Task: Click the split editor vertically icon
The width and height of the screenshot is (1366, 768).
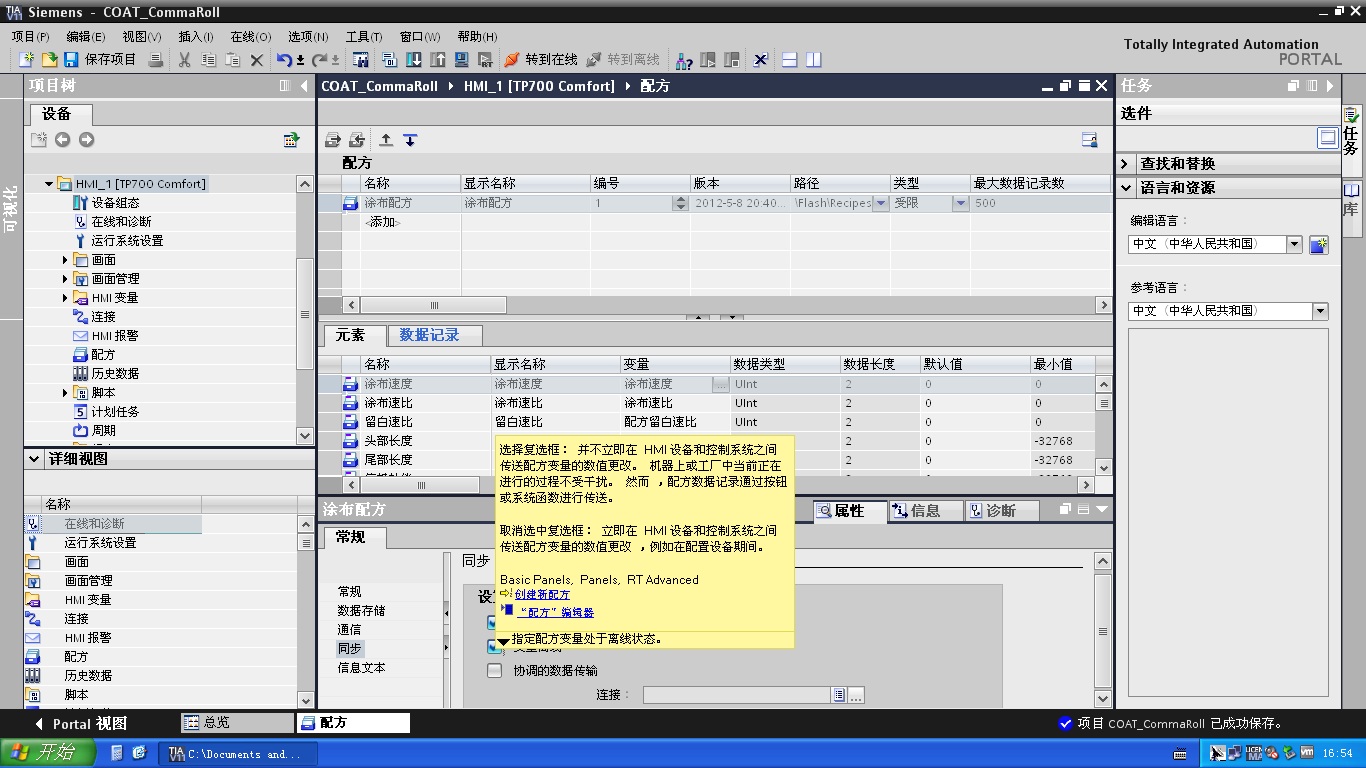Action: 814,60
